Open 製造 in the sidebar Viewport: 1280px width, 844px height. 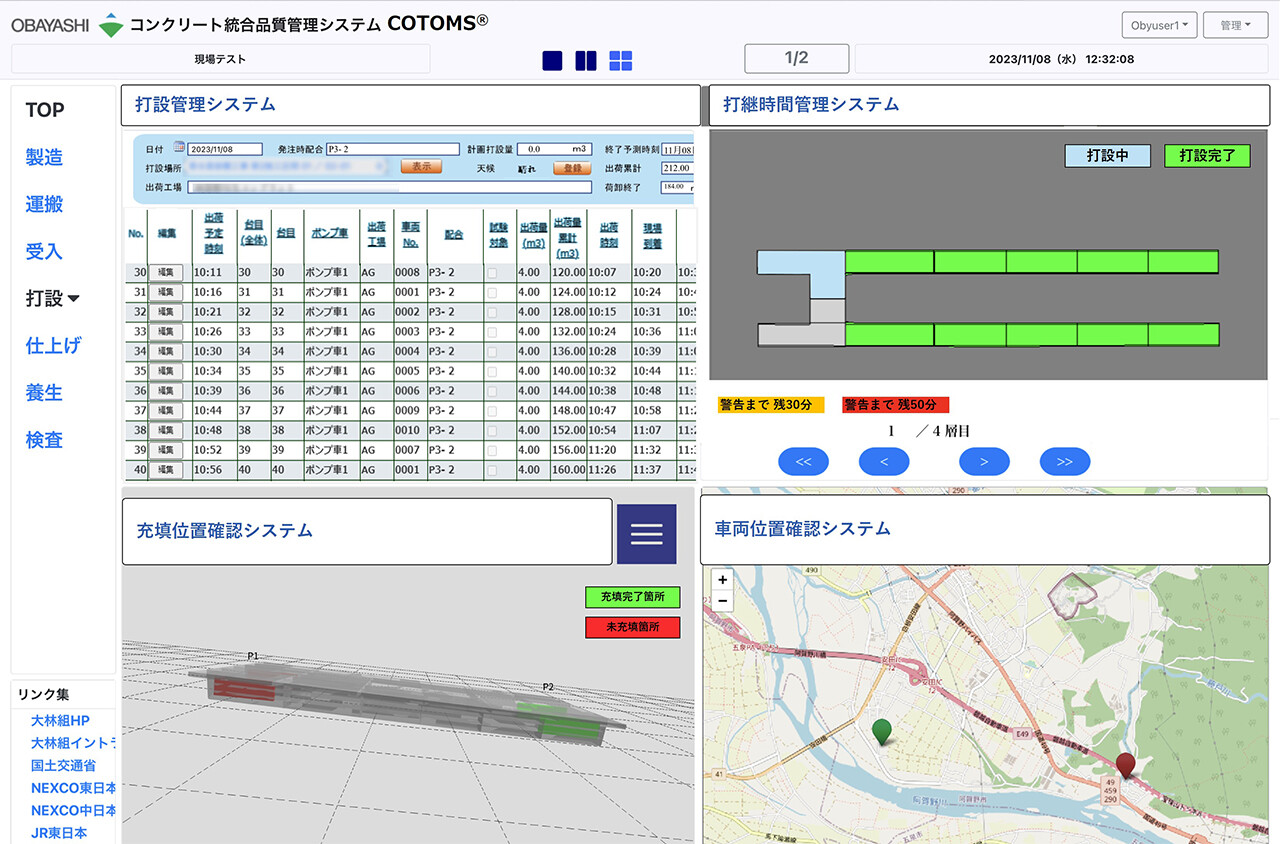click(x=44, y=157)
